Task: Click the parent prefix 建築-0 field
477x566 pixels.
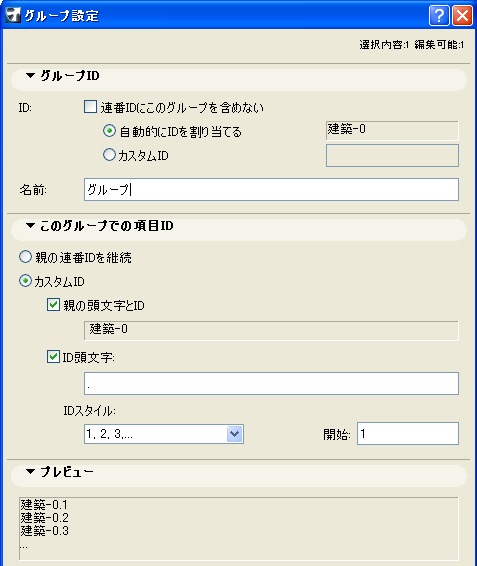Action: tap(271, 330)
